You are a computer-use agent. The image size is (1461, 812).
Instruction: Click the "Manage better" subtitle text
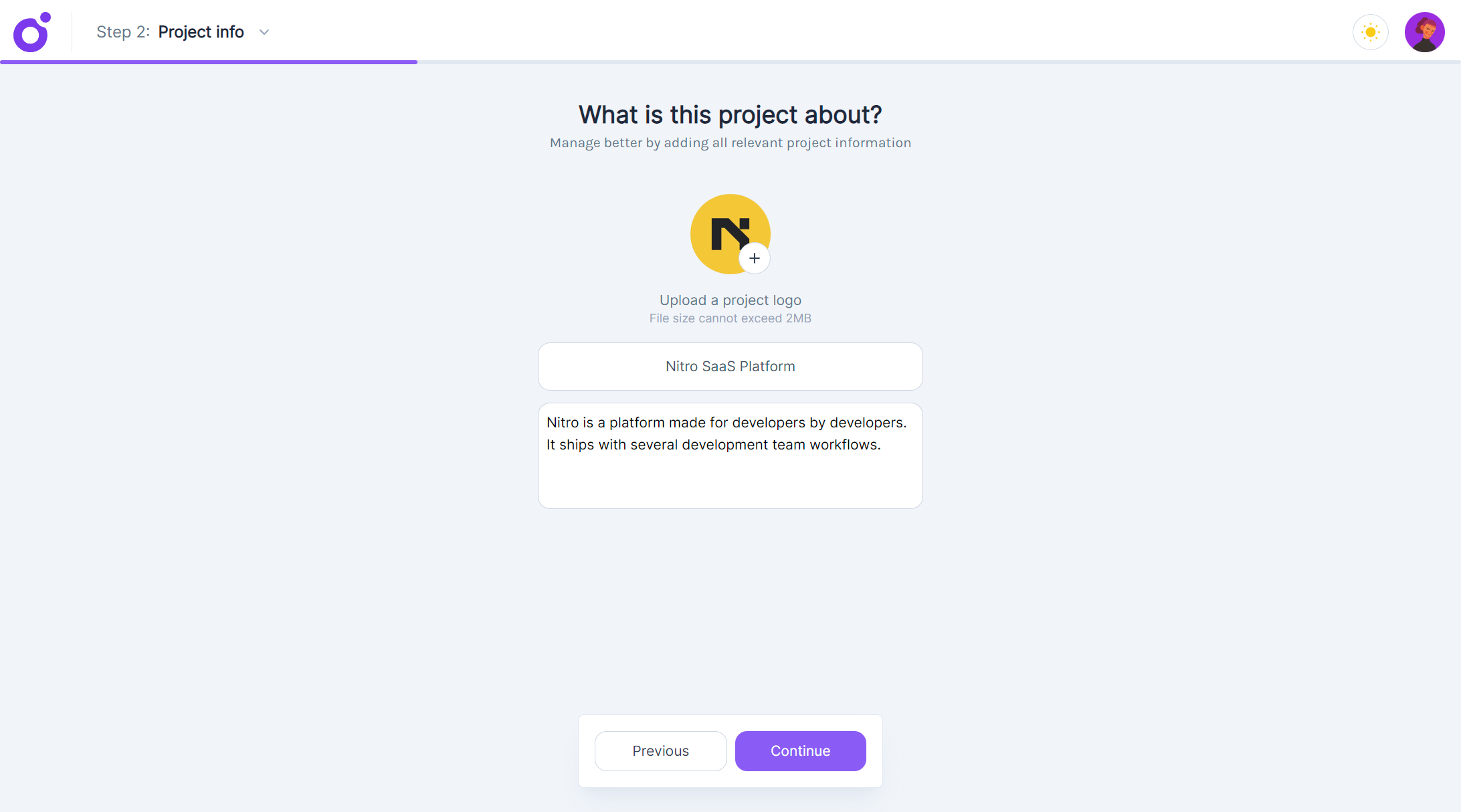(x=730, y=143)
